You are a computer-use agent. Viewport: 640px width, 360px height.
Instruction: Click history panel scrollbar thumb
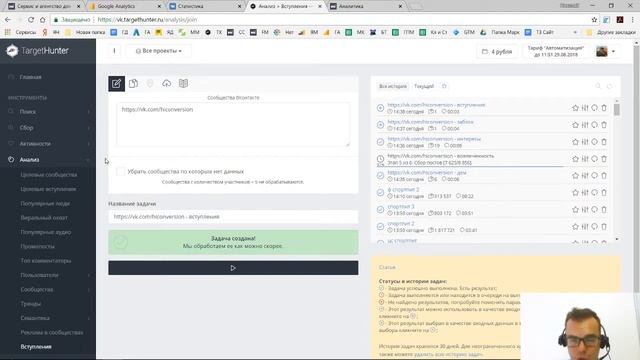(x=617, y=109)
